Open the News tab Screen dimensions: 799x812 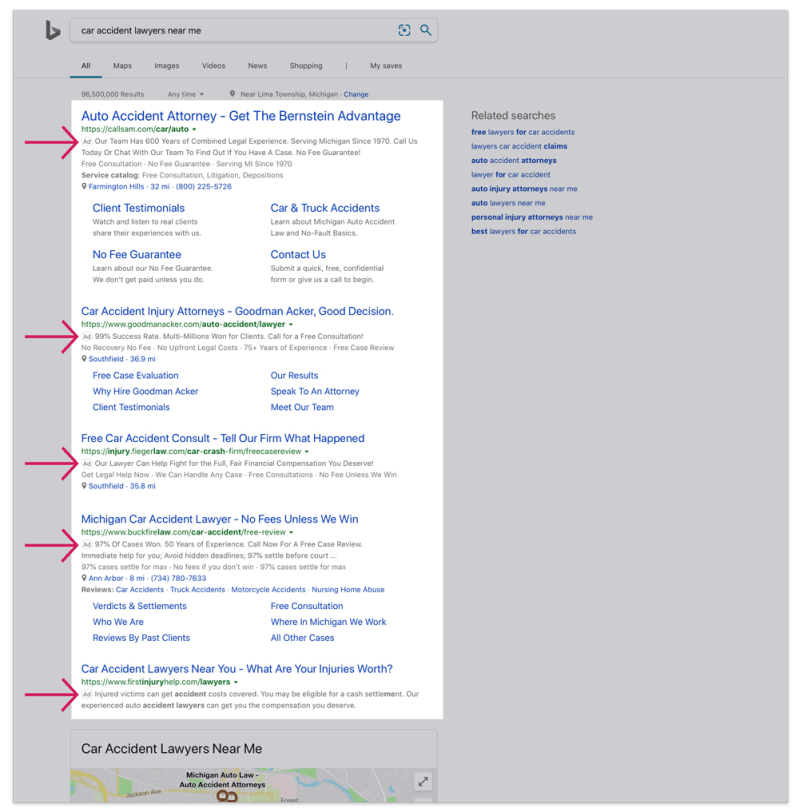[x=257, y=66]
